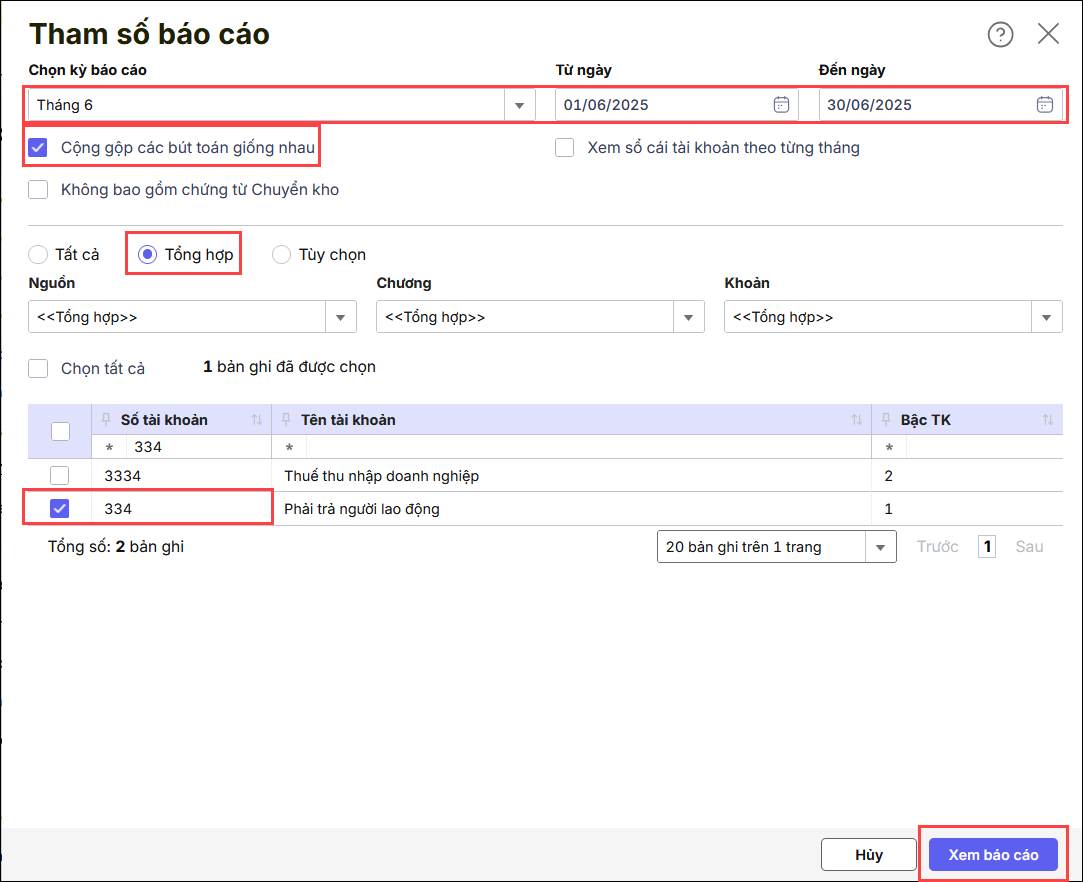Expand the Chọn kỳ báo cáo dropdown
The height and width of the screenshot is (882, 1083).
[x=520, y=105]
